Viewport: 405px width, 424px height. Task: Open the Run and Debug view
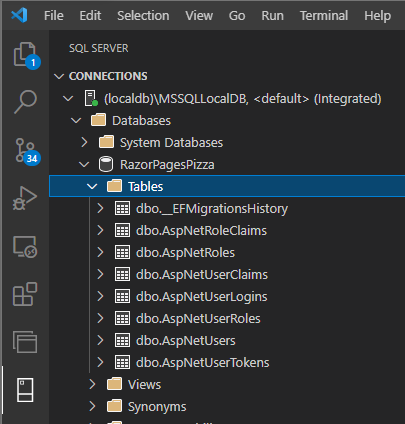point(25,198)
